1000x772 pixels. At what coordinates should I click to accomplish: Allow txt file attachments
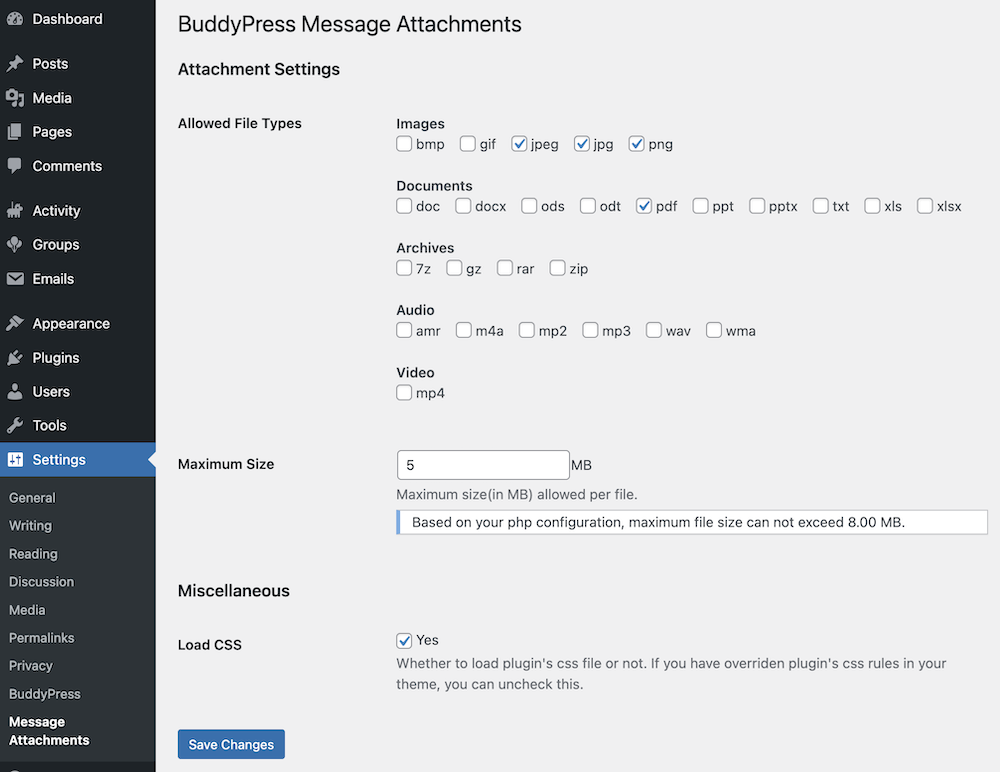820,205
